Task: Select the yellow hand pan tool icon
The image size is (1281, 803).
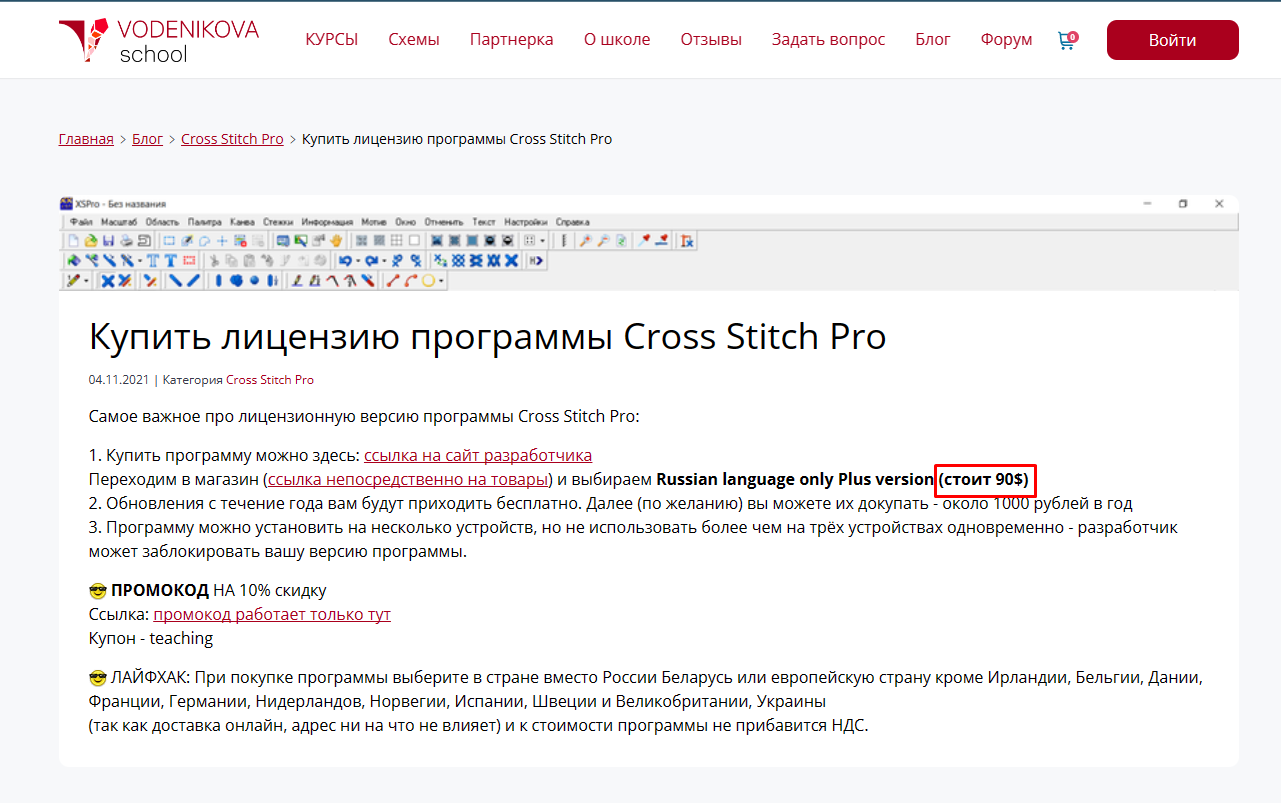Action: click(x=336, y=241)
